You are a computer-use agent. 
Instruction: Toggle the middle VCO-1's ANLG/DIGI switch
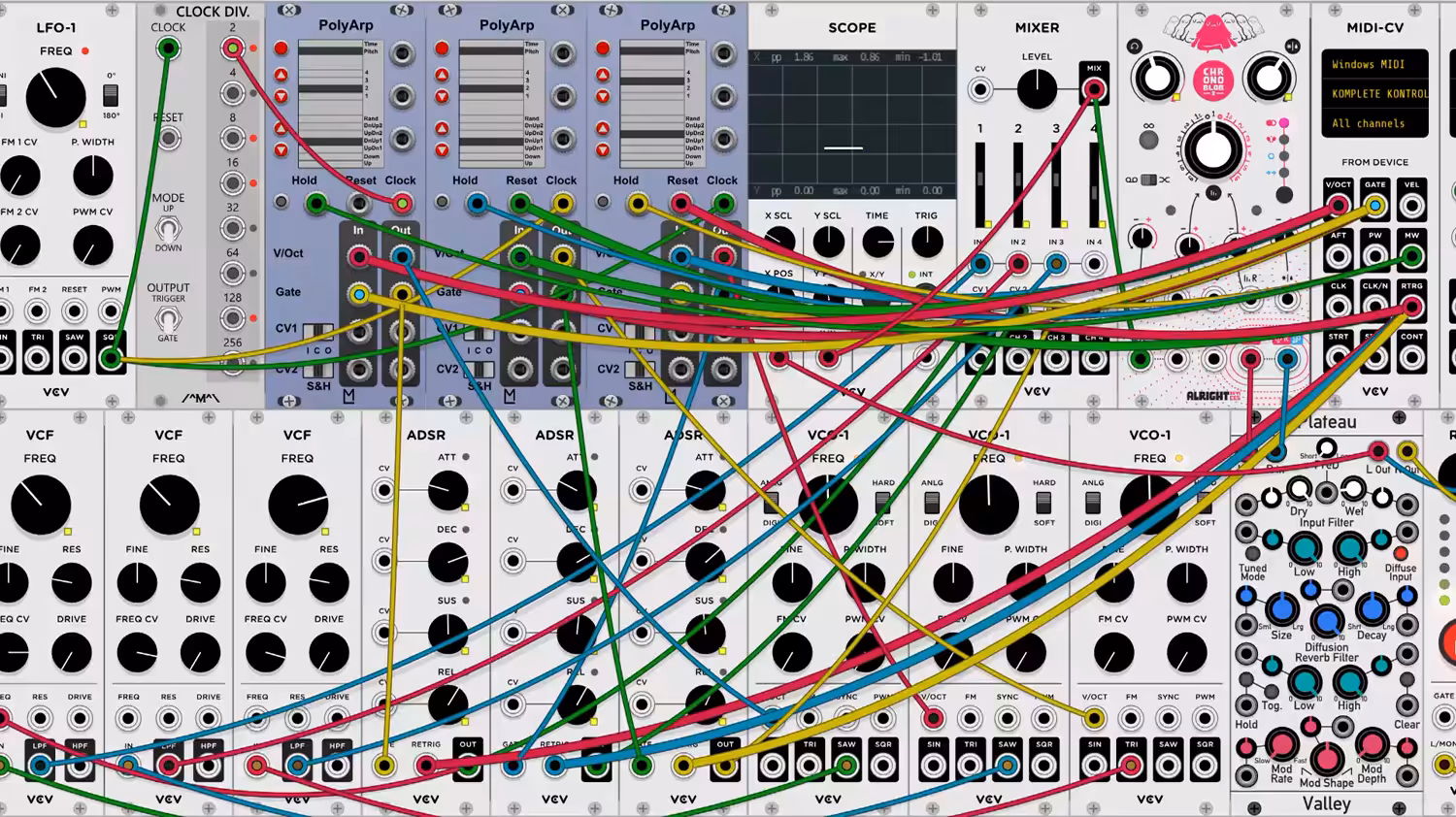(x=932, y=503)
